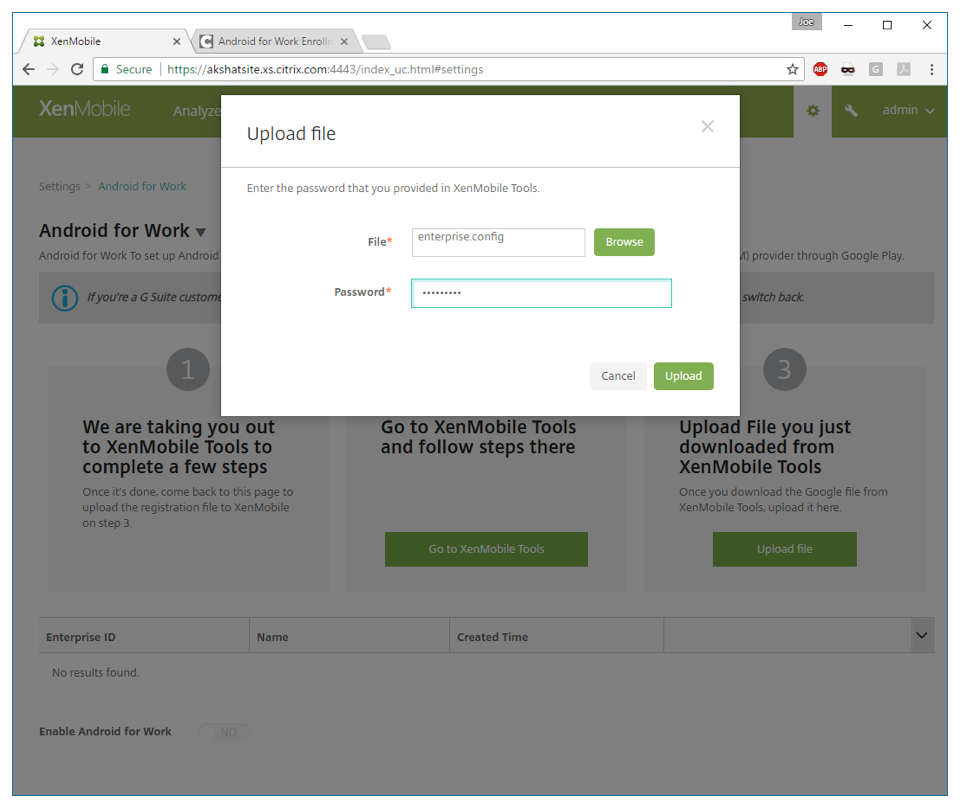
Task: Click the browser back arrow
Action: click(x=28, y=70)
